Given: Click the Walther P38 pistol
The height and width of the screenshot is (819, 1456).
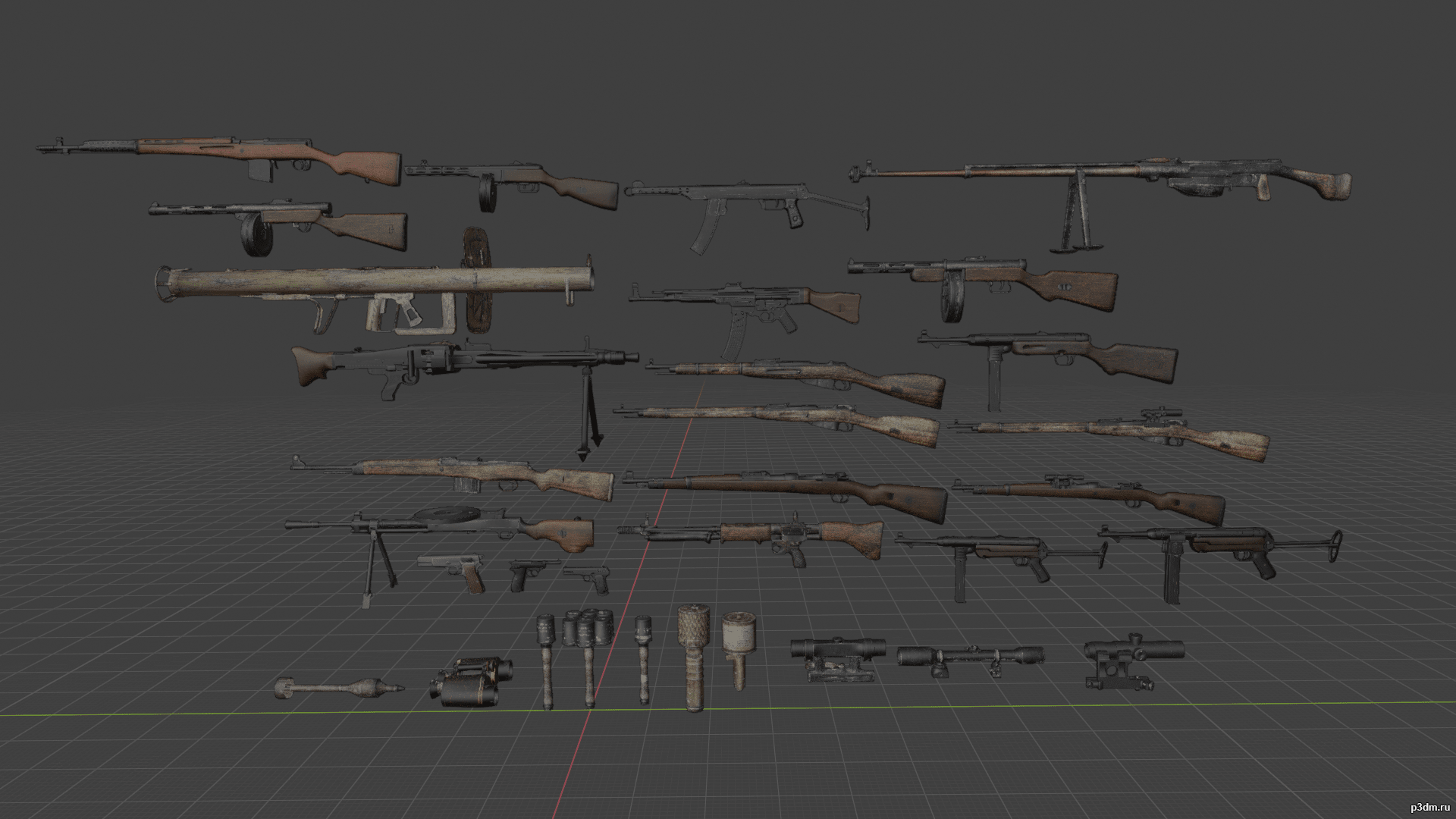Looking at the screenshot, I should tap(534, 575).
